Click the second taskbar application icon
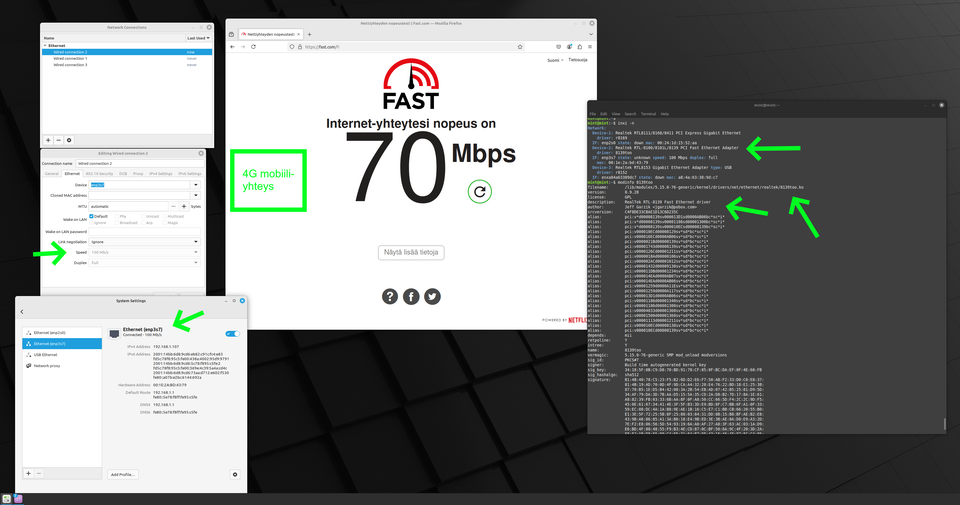The image size is (960, 505). (18, 499)
